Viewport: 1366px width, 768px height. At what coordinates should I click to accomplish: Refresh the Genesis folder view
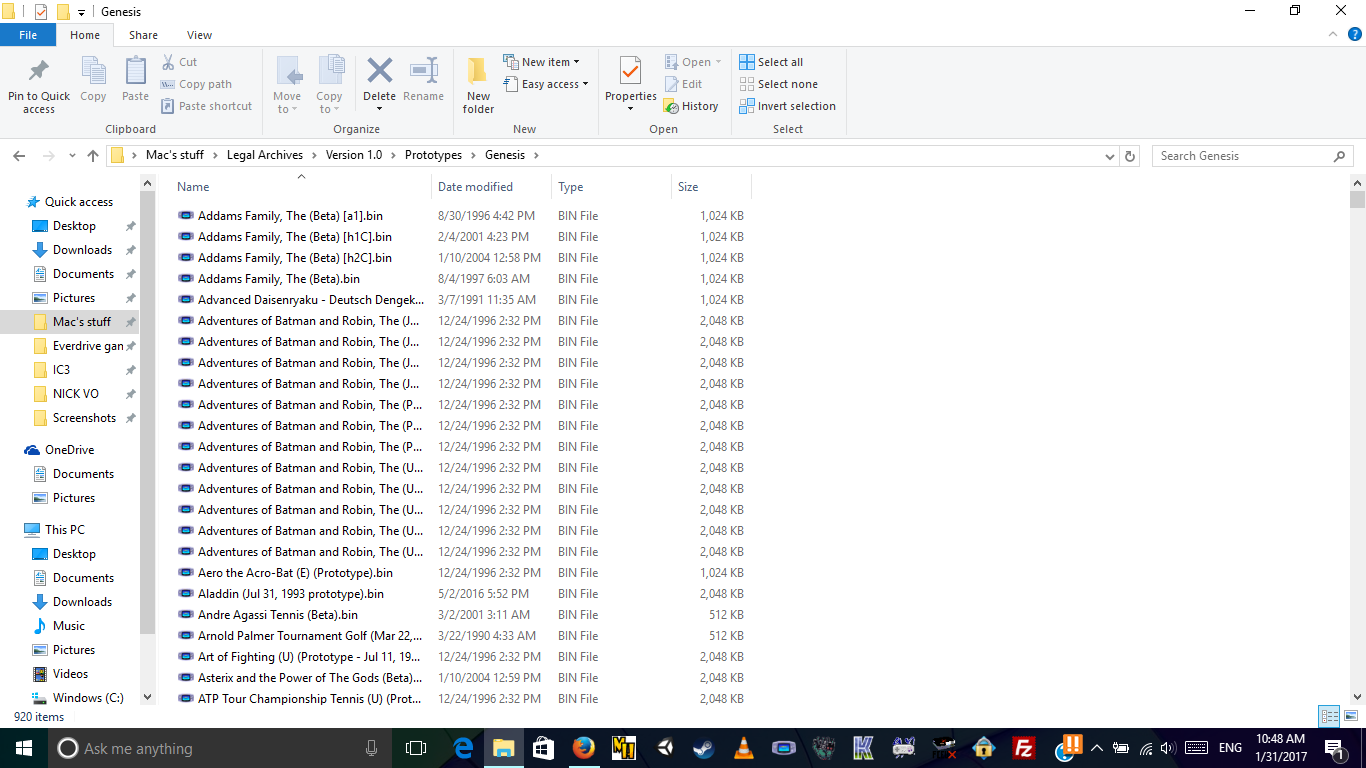(1130, 156)
